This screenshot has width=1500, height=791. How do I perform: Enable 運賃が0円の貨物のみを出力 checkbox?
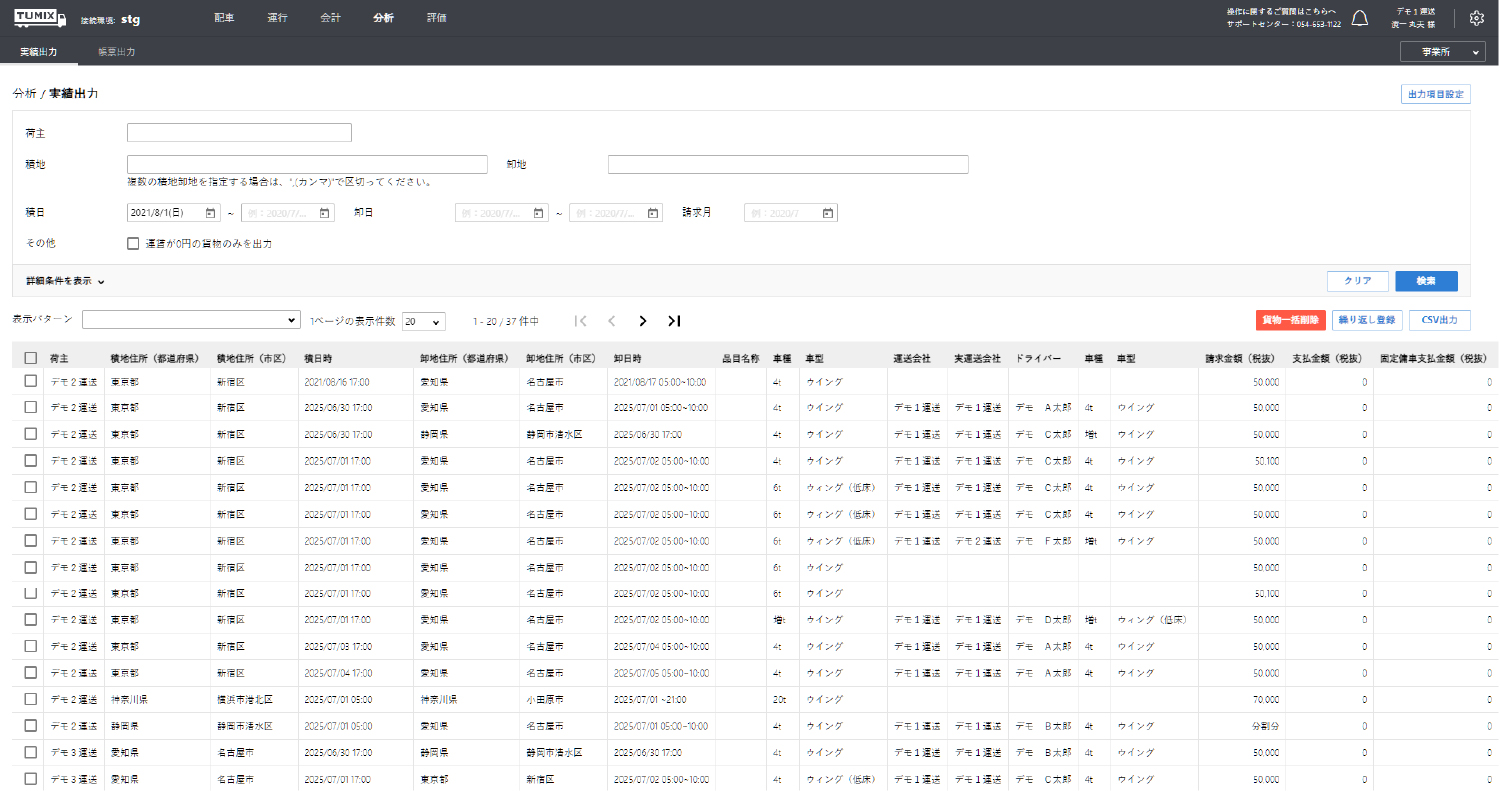pyautogui.click(x=133, y=243)
